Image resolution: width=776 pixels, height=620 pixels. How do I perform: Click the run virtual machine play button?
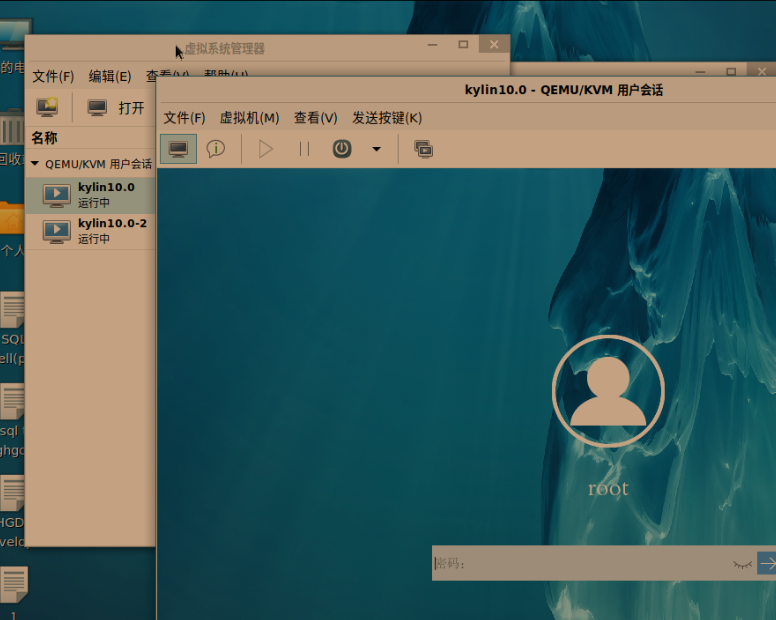(266, 148)
